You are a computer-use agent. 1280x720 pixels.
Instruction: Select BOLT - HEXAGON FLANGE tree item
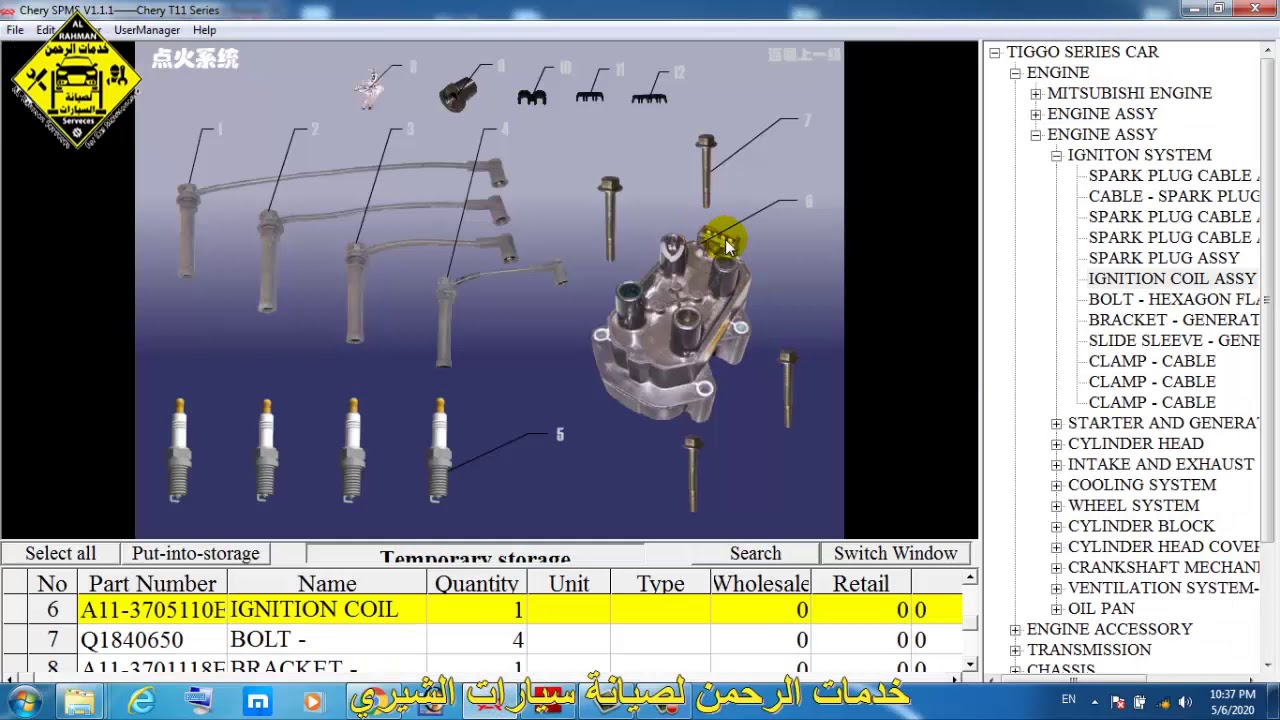1174,299
